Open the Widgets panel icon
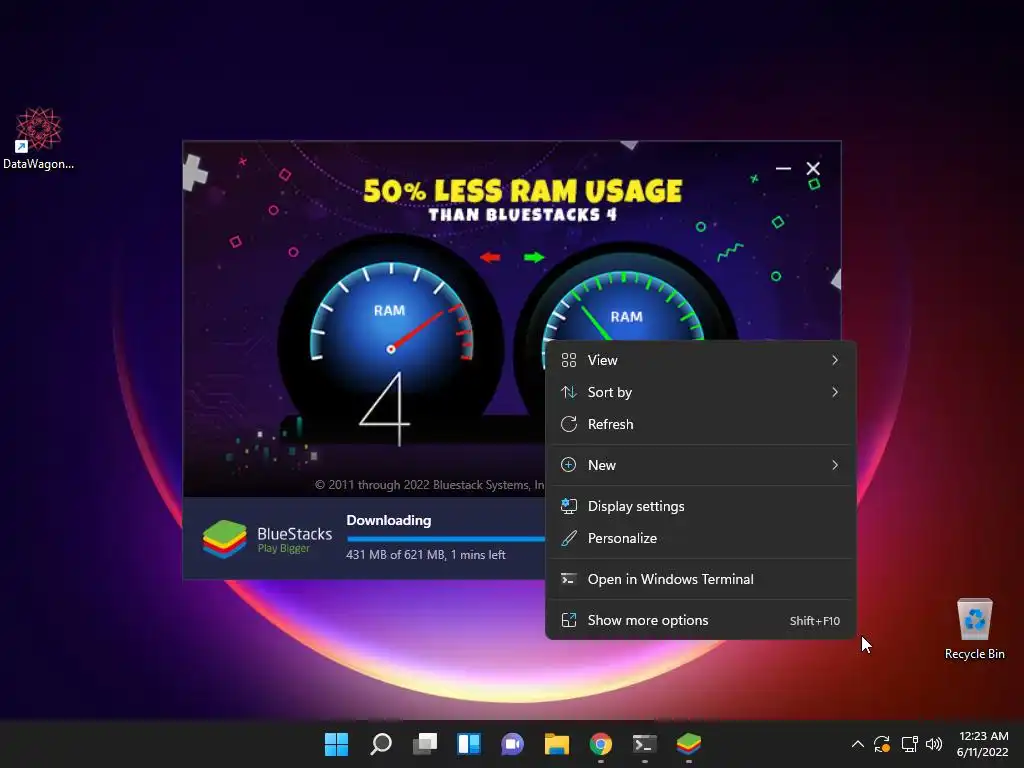 (x=469, y=744)
